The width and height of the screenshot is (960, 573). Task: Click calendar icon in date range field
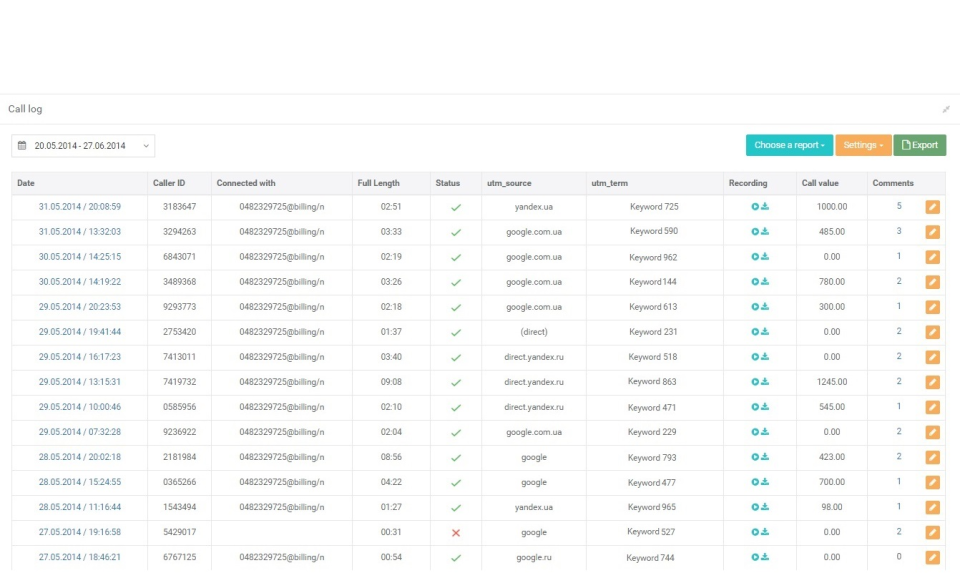[22, 146]
